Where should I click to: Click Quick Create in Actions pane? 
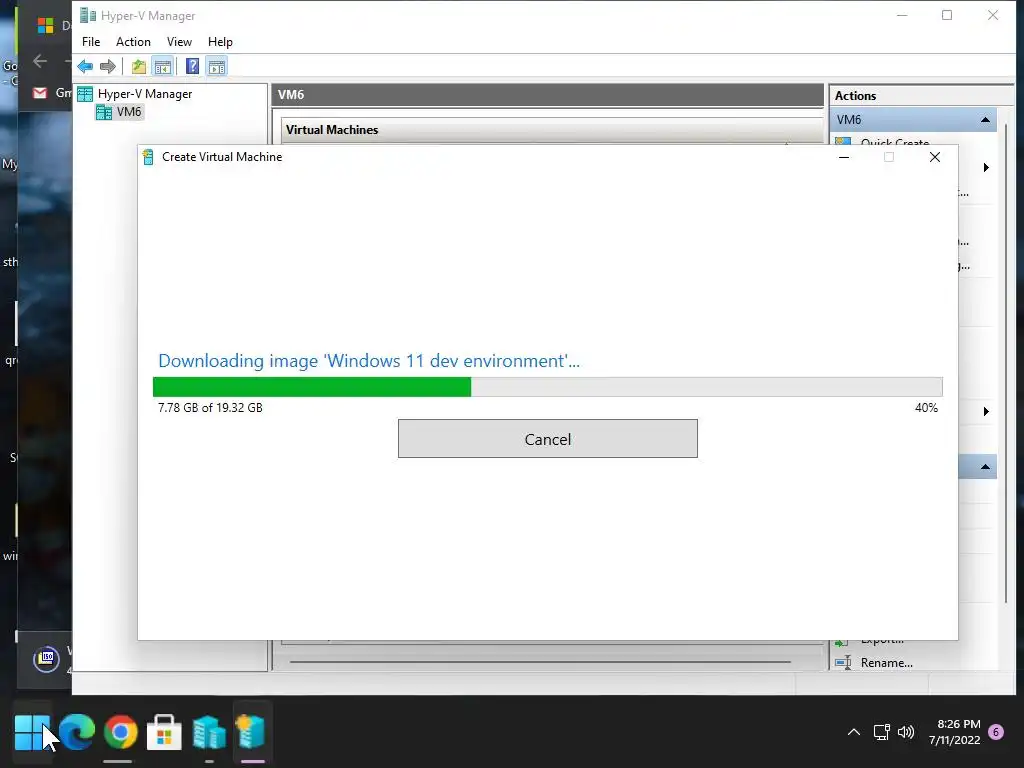pyautogui.click(x=895, y=142)
